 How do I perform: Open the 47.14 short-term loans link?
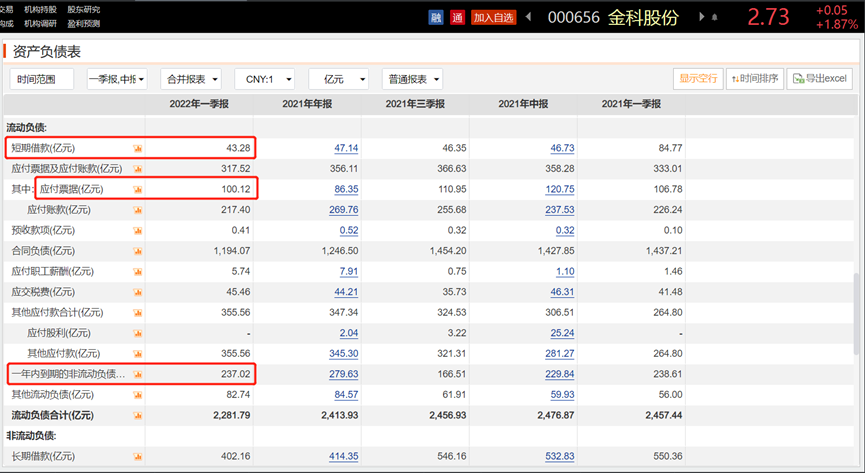click(x=346, y=148)
